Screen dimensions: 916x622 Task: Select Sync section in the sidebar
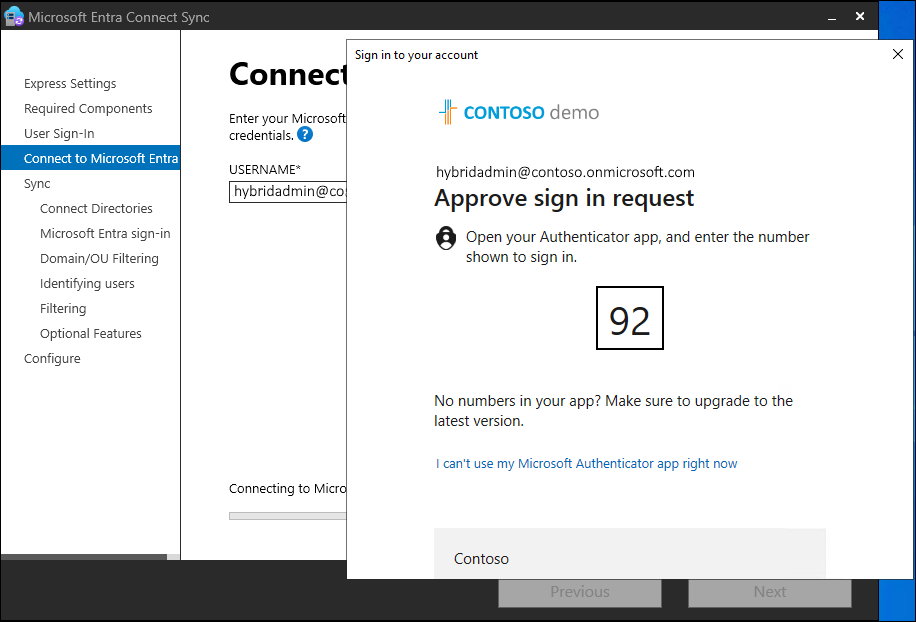point(37,183)
